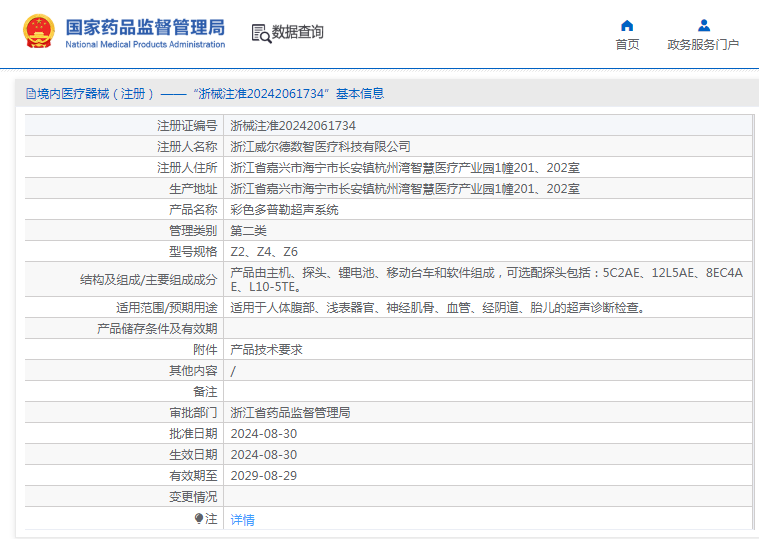The width and height of the screenshot is (759, 539).
Task: Click the 管理类别 value 第二类
Action: pos(248,231)
